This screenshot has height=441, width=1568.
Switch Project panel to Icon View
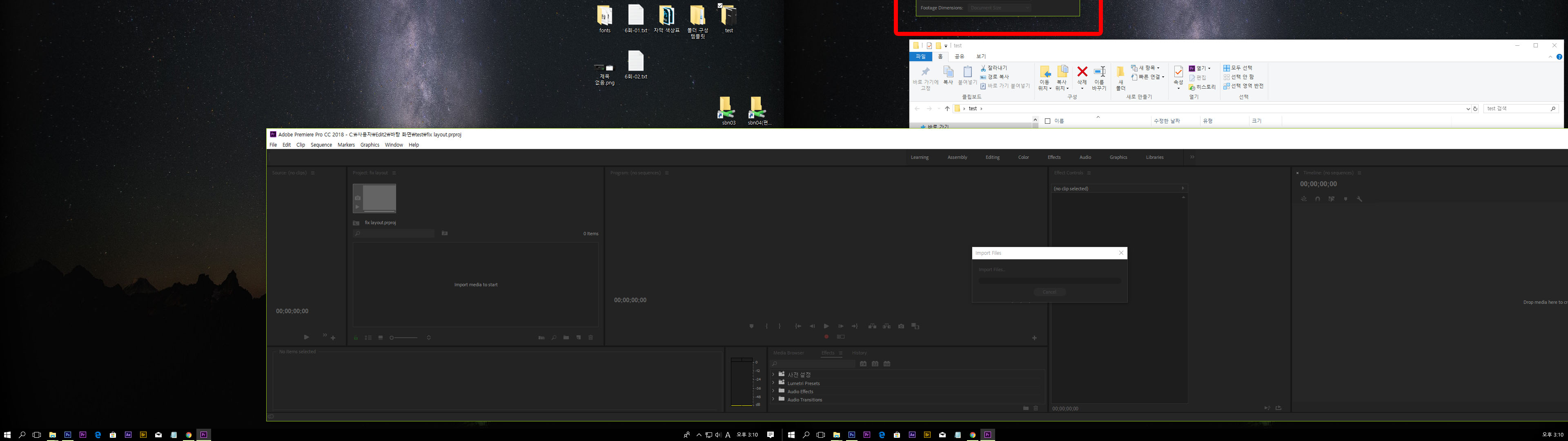381,337
